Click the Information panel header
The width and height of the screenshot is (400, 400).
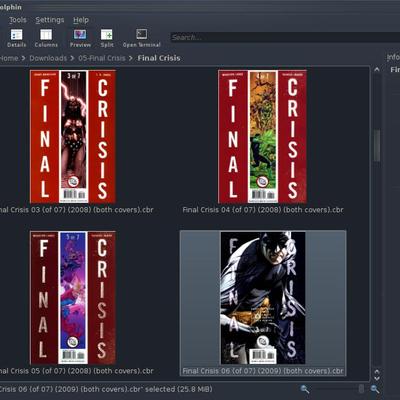pyautogui.click(x=393, y=57)
